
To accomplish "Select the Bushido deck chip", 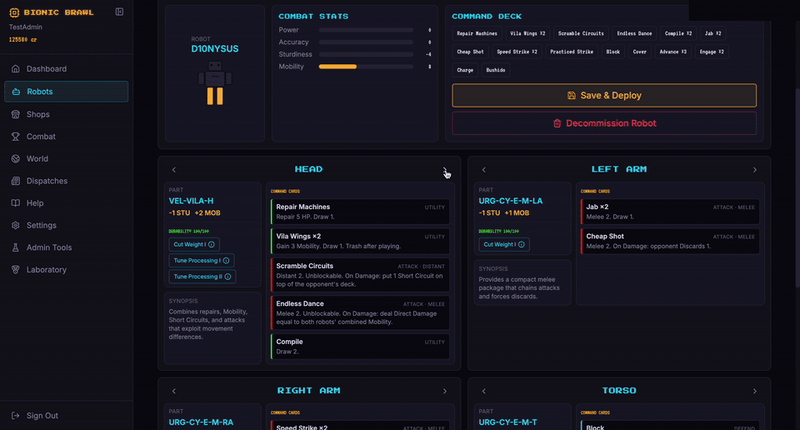I will tap(495, 70).
